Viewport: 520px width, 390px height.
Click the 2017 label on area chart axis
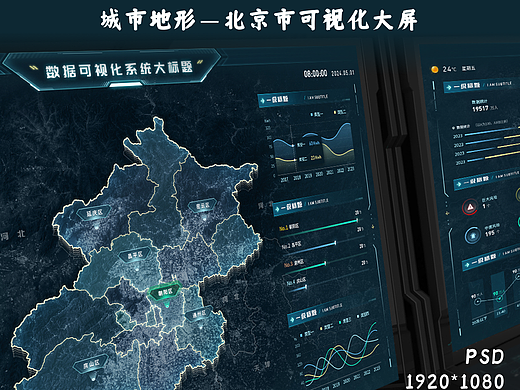[284, 180]
